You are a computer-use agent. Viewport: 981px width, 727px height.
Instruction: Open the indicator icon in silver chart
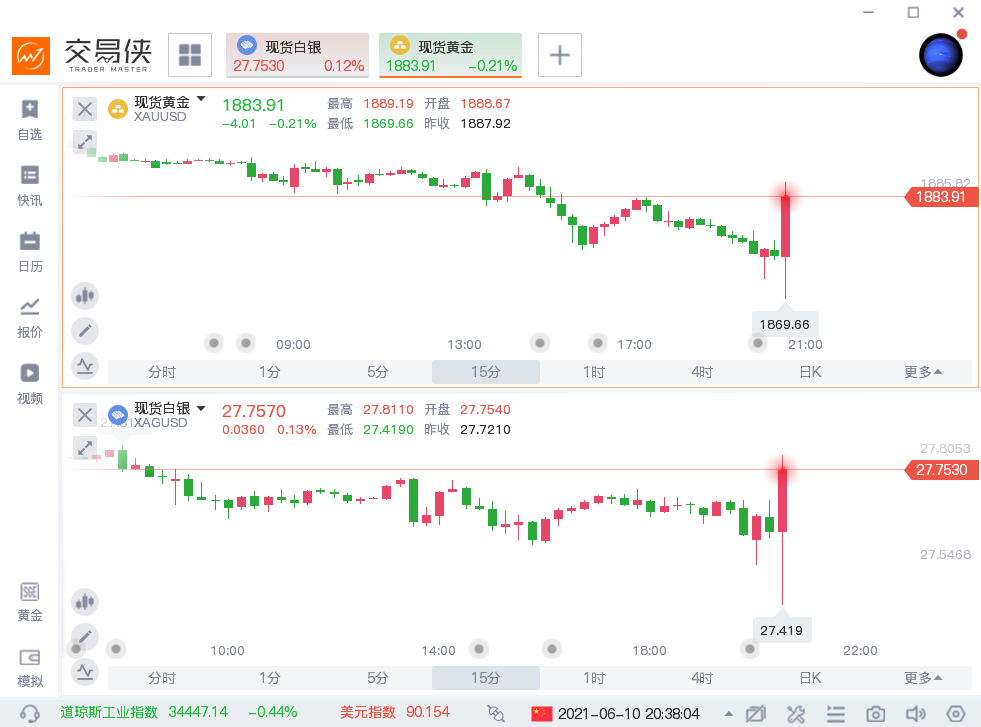tap(85, 671)
